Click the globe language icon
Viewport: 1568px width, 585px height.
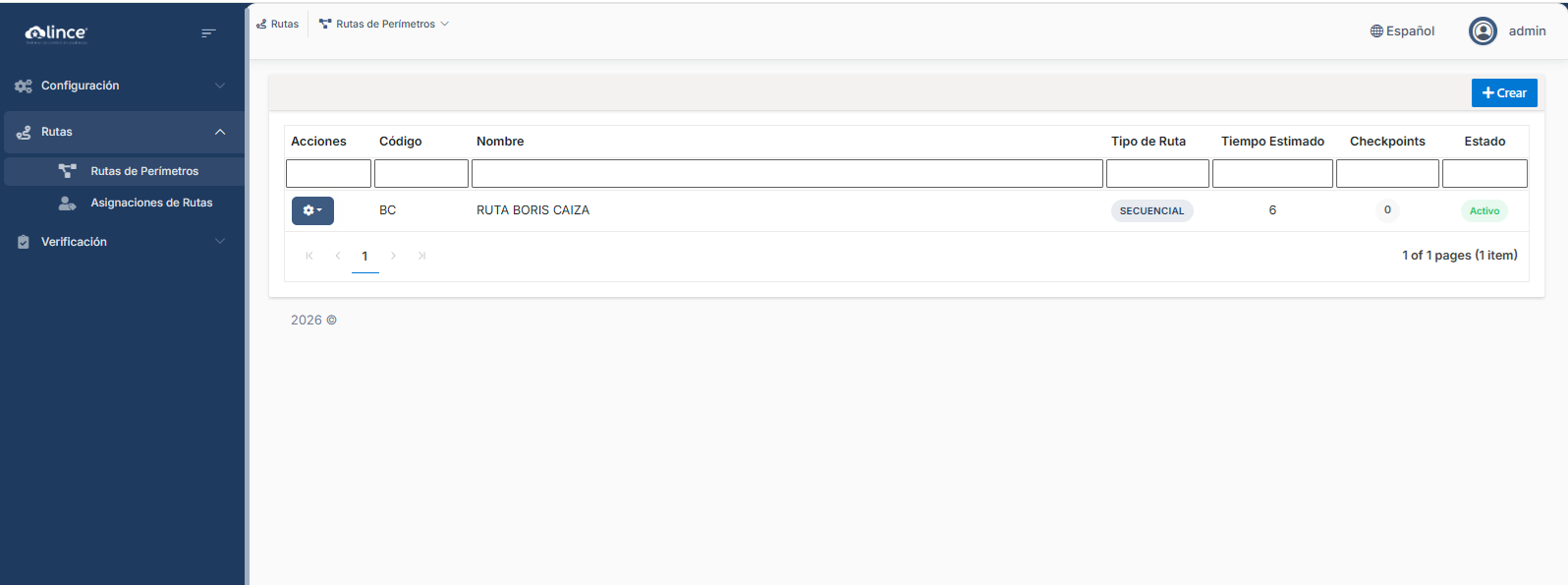[1376, 31]
